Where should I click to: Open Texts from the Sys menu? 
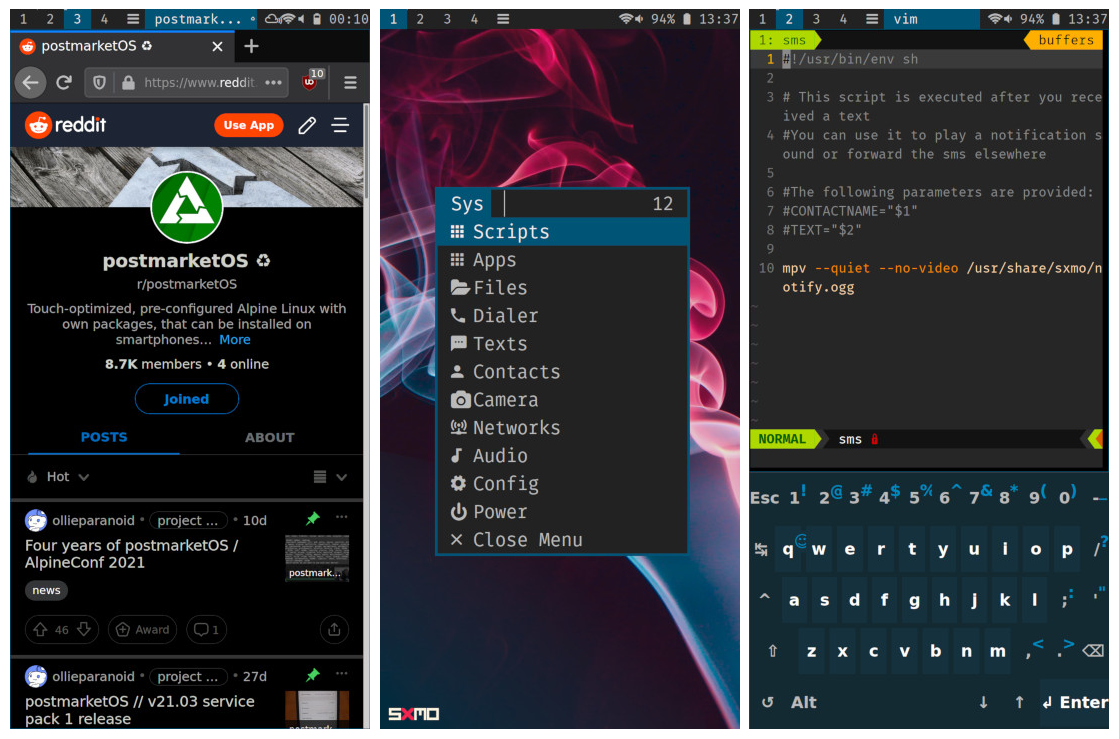562,344
